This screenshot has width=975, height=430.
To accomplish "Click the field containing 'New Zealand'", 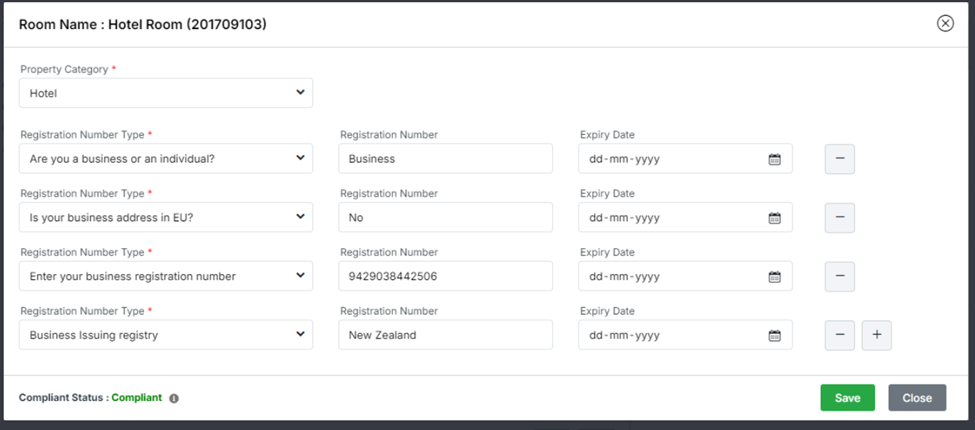I will pyautogui.click(x=445, y=336).
